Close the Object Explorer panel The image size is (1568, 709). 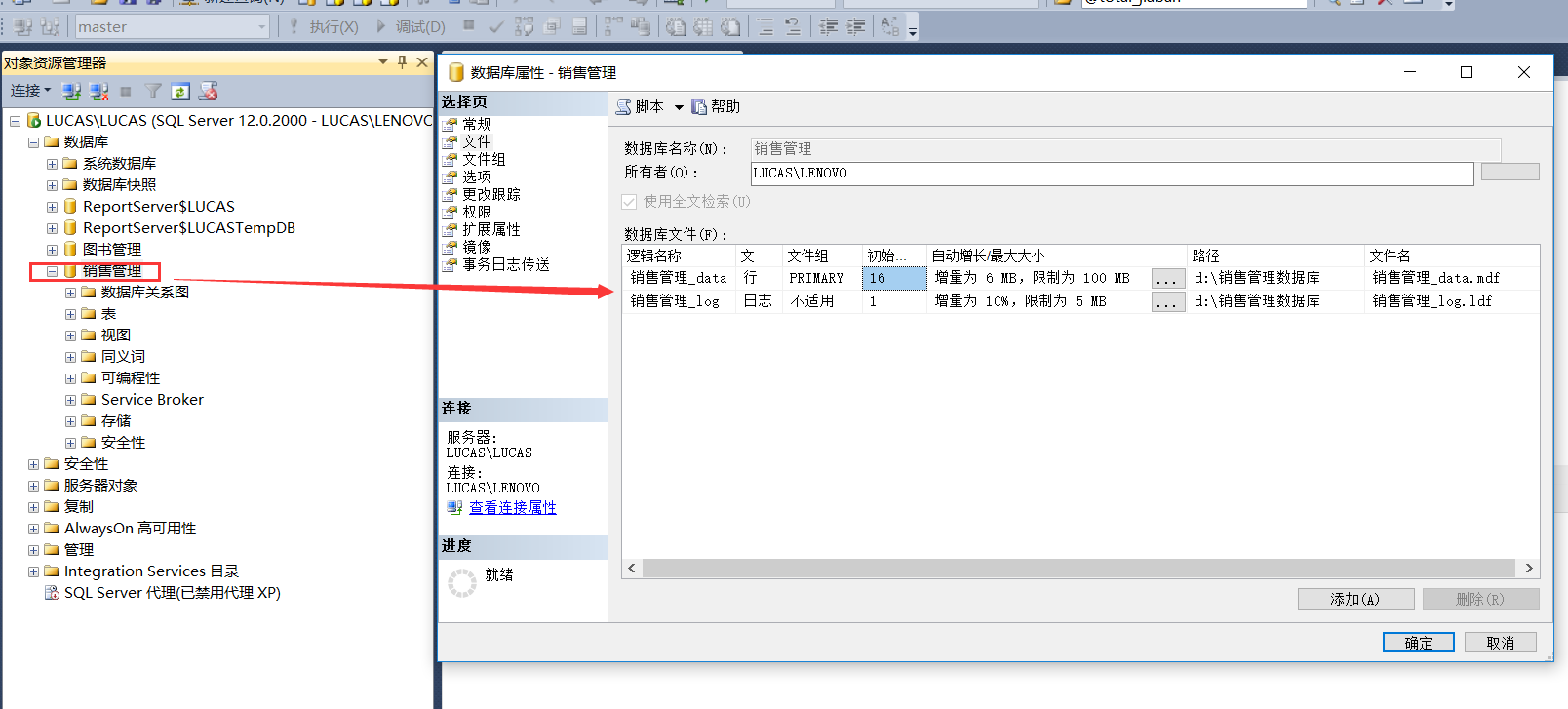pos(422,61)
